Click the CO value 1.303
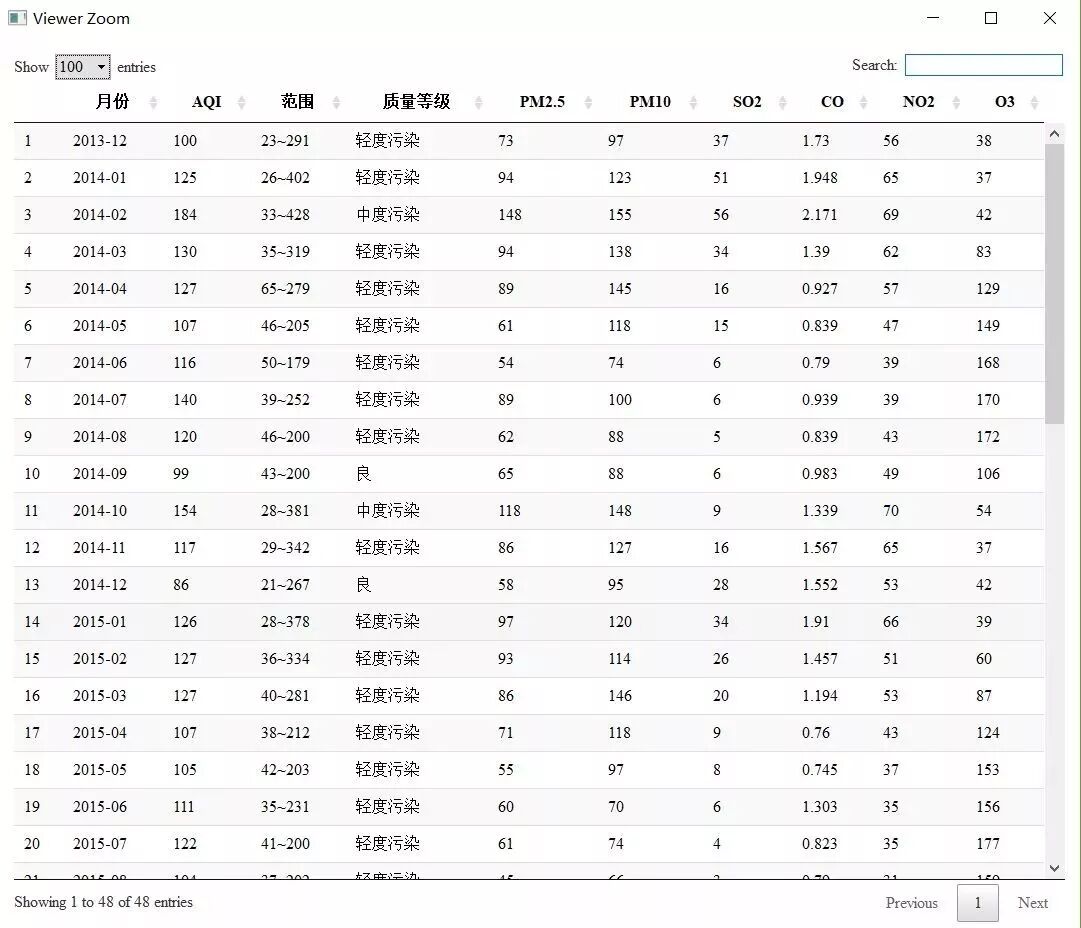1081x928 pixels. coord(820,807)
